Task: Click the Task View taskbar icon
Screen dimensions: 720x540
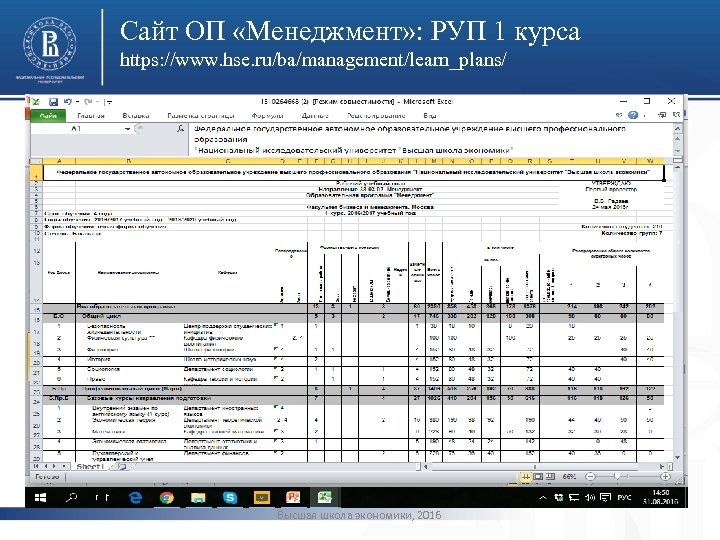Action: tap(102, 497)
